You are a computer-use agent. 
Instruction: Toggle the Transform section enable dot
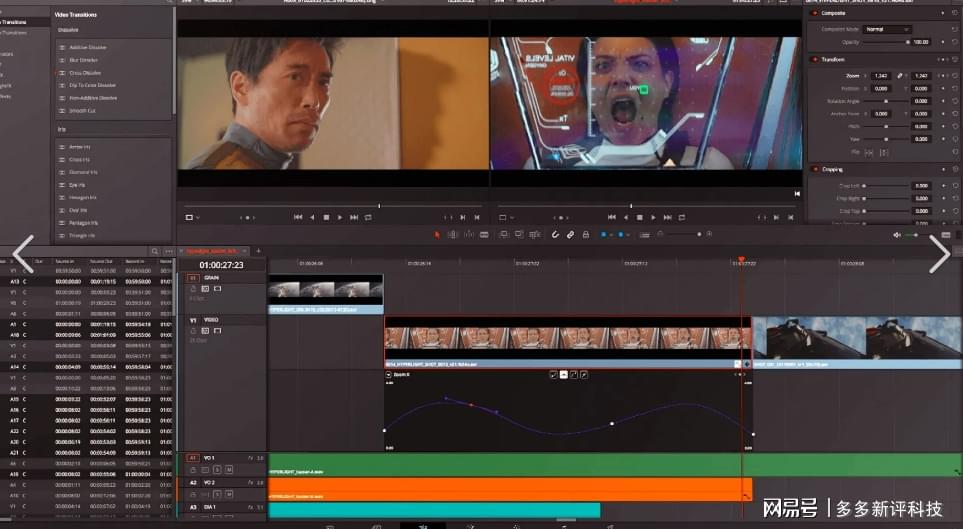(815, 60)
